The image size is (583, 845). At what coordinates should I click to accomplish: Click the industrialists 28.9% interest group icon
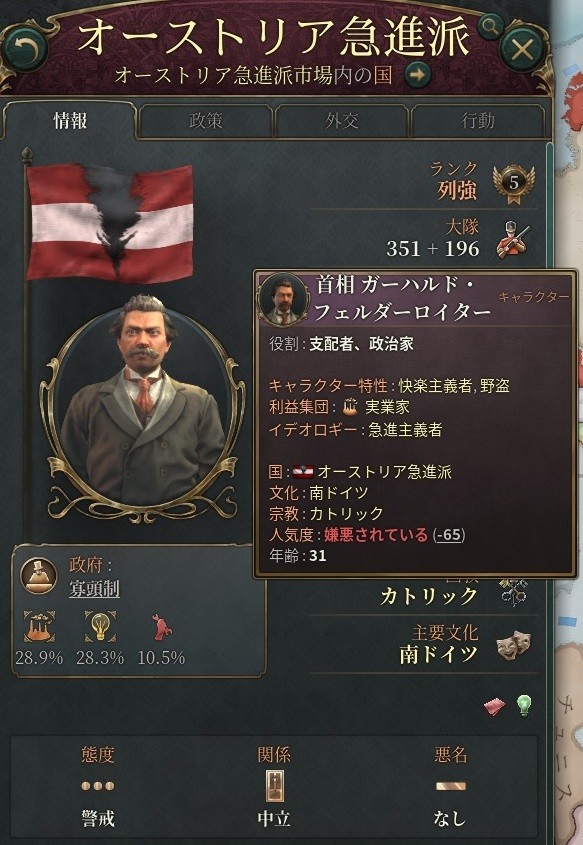(x=39, y=626)
